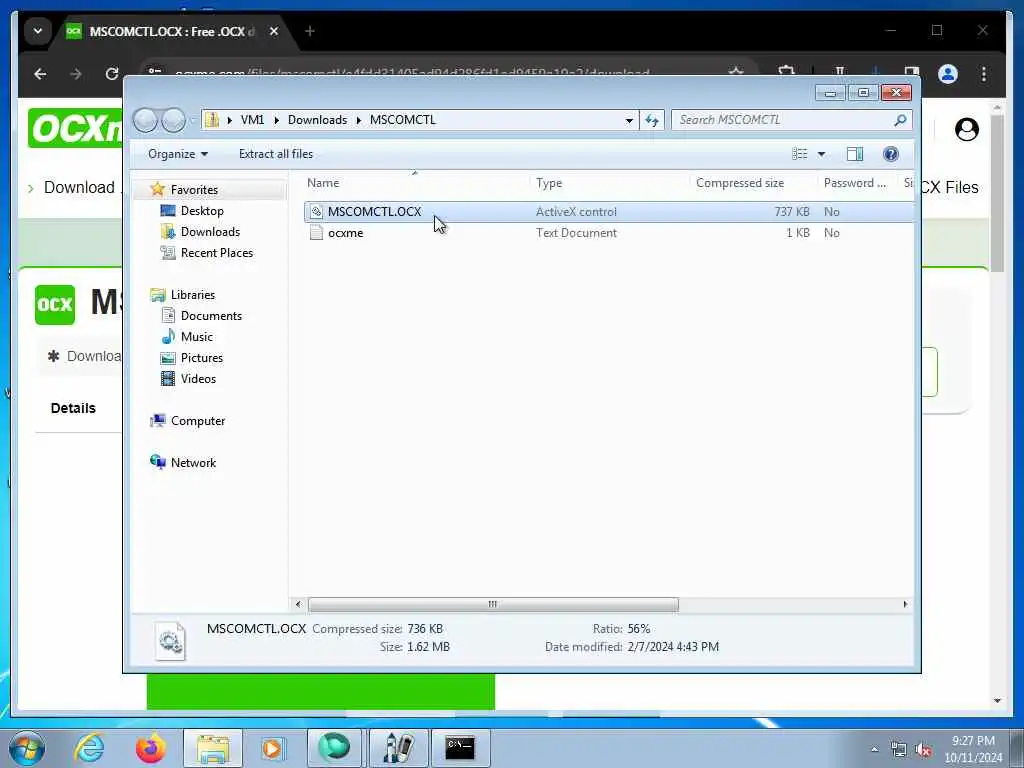
Task: Toggle the preview pane icon
Action: point(855,154)
